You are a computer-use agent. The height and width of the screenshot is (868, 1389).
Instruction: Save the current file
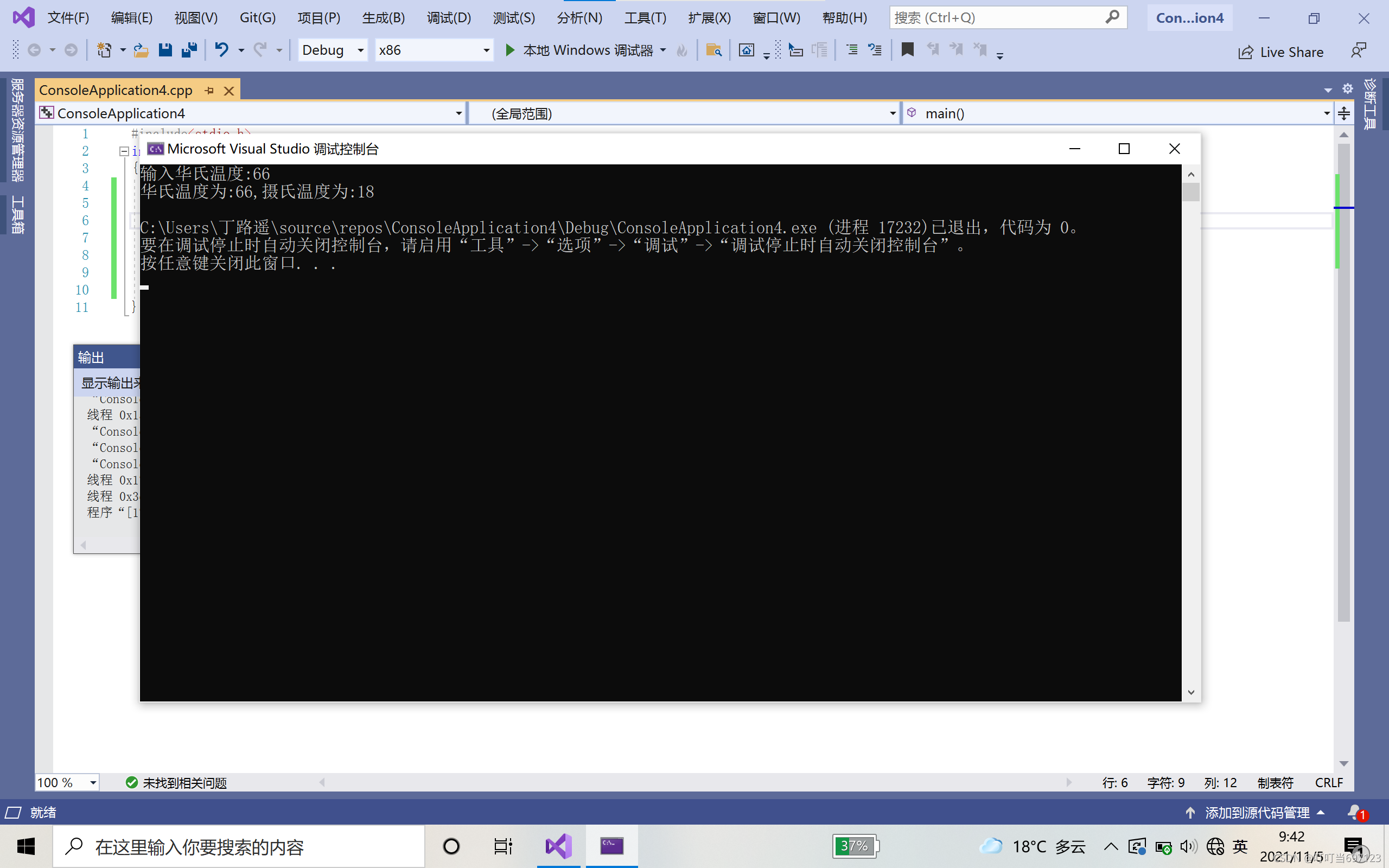tap(165, 50)
